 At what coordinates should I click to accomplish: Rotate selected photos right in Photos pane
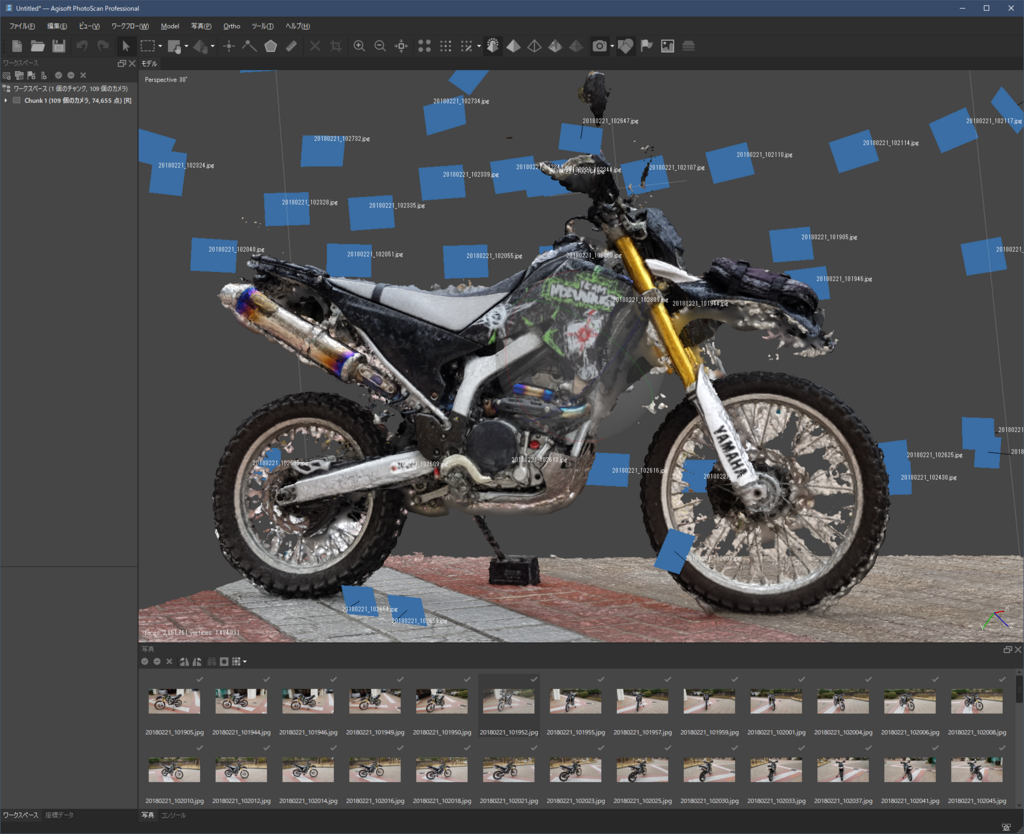pyautogui.click(x=197, y=662)
